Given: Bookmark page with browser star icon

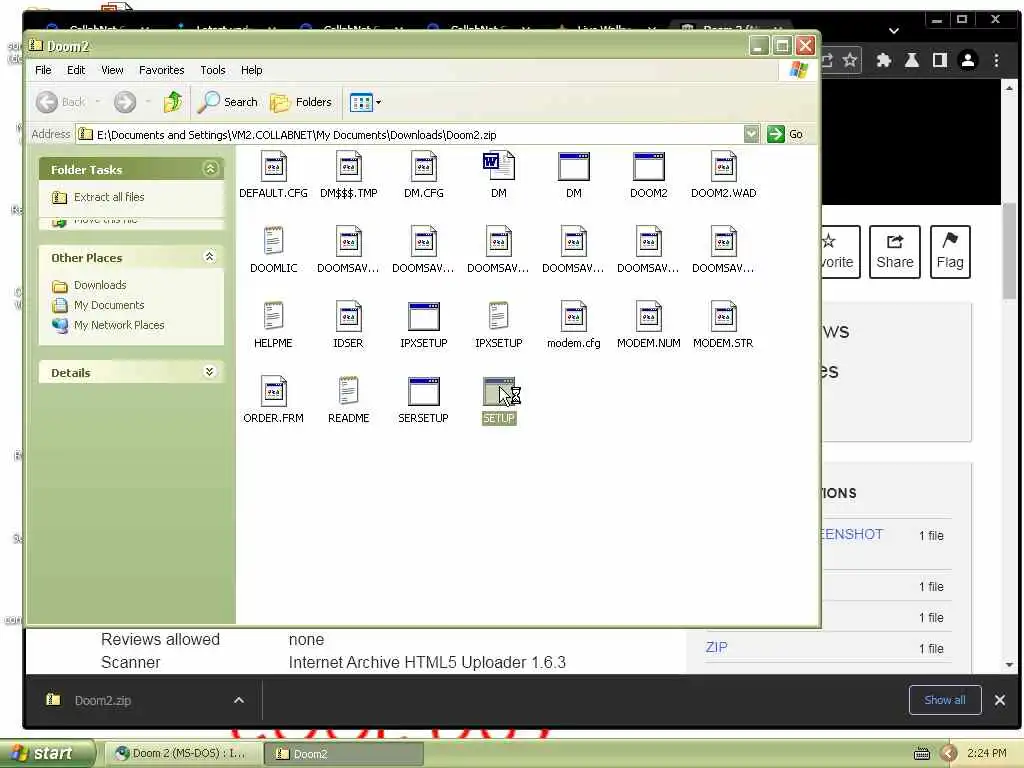Looking at the screenshot, I should [849, 61].
